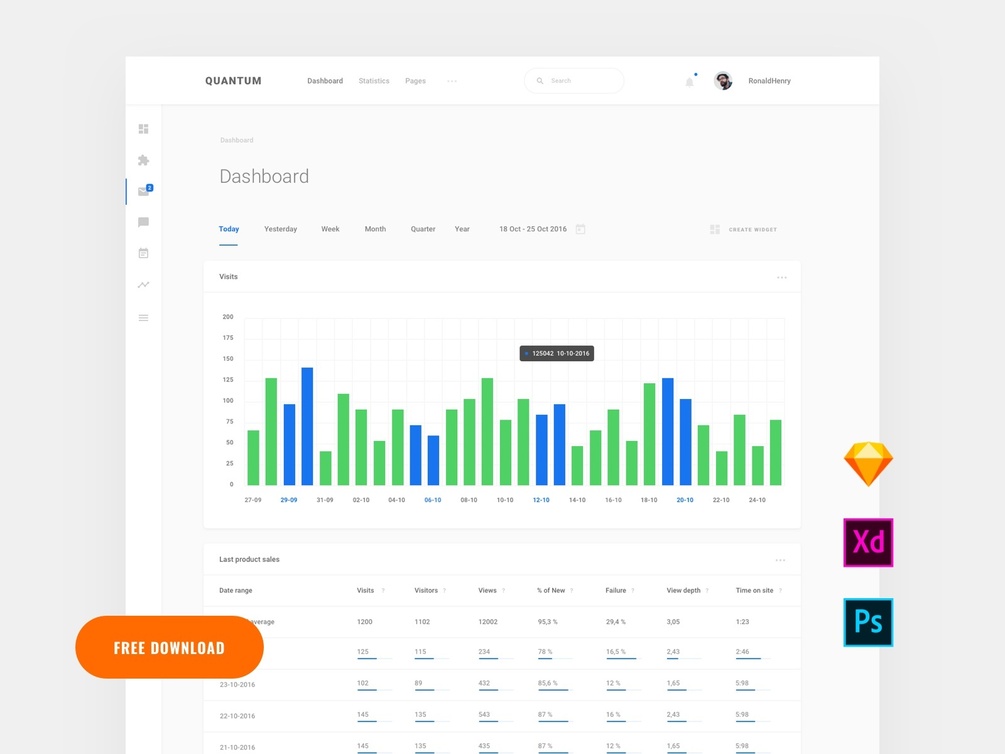The width and height of the screenshot is (1005, 754).
Task: Click the magnifier icon in the search box
Action: [540, 81]
